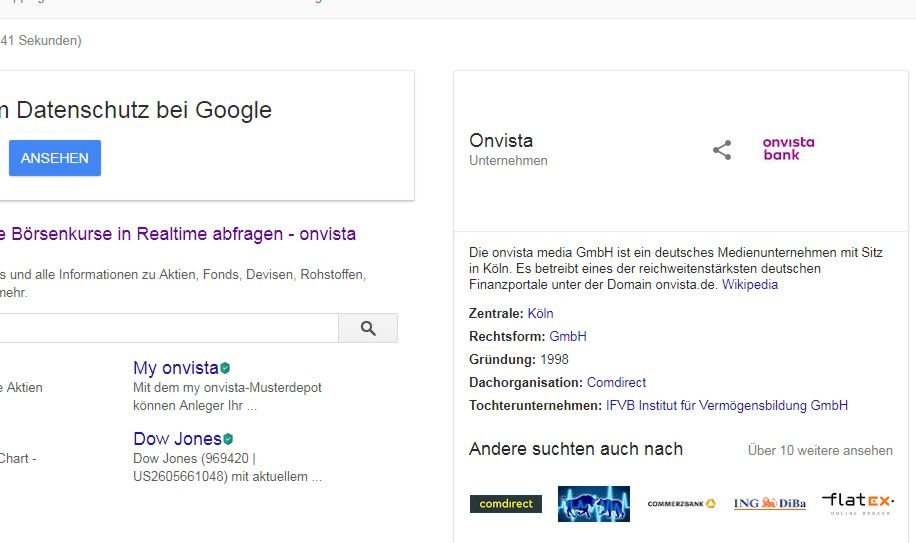
Task: Open the onvista bank logo image
Action: (x=788, y=149)
